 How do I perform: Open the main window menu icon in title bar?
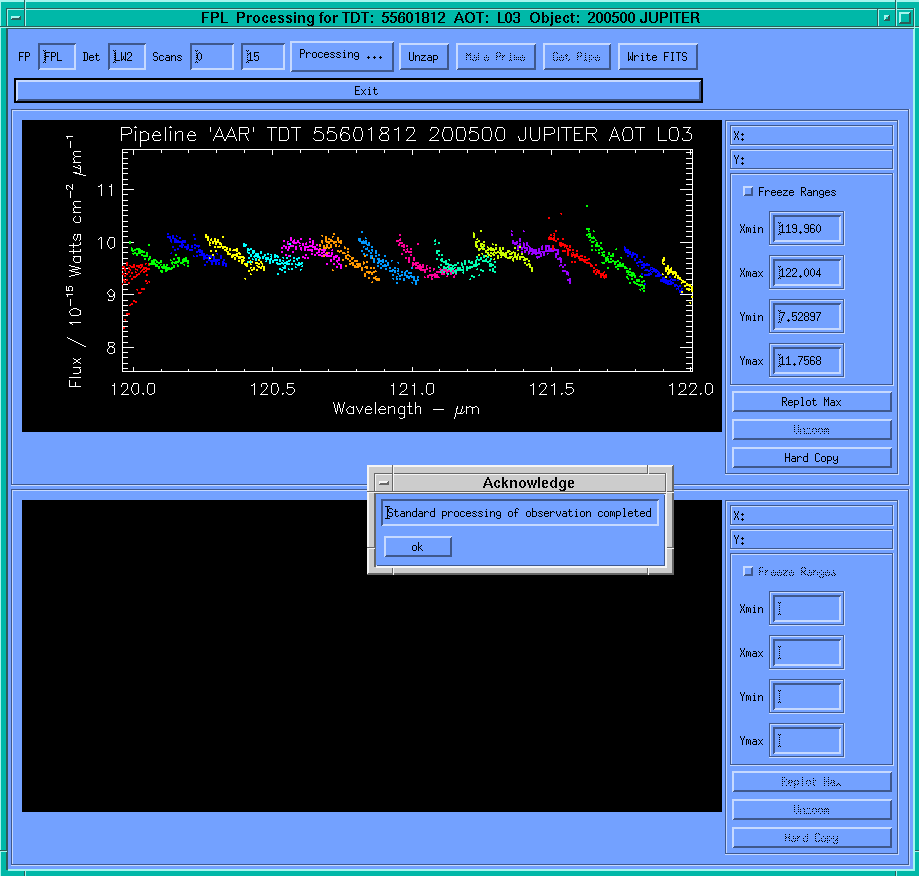point(14,17)
